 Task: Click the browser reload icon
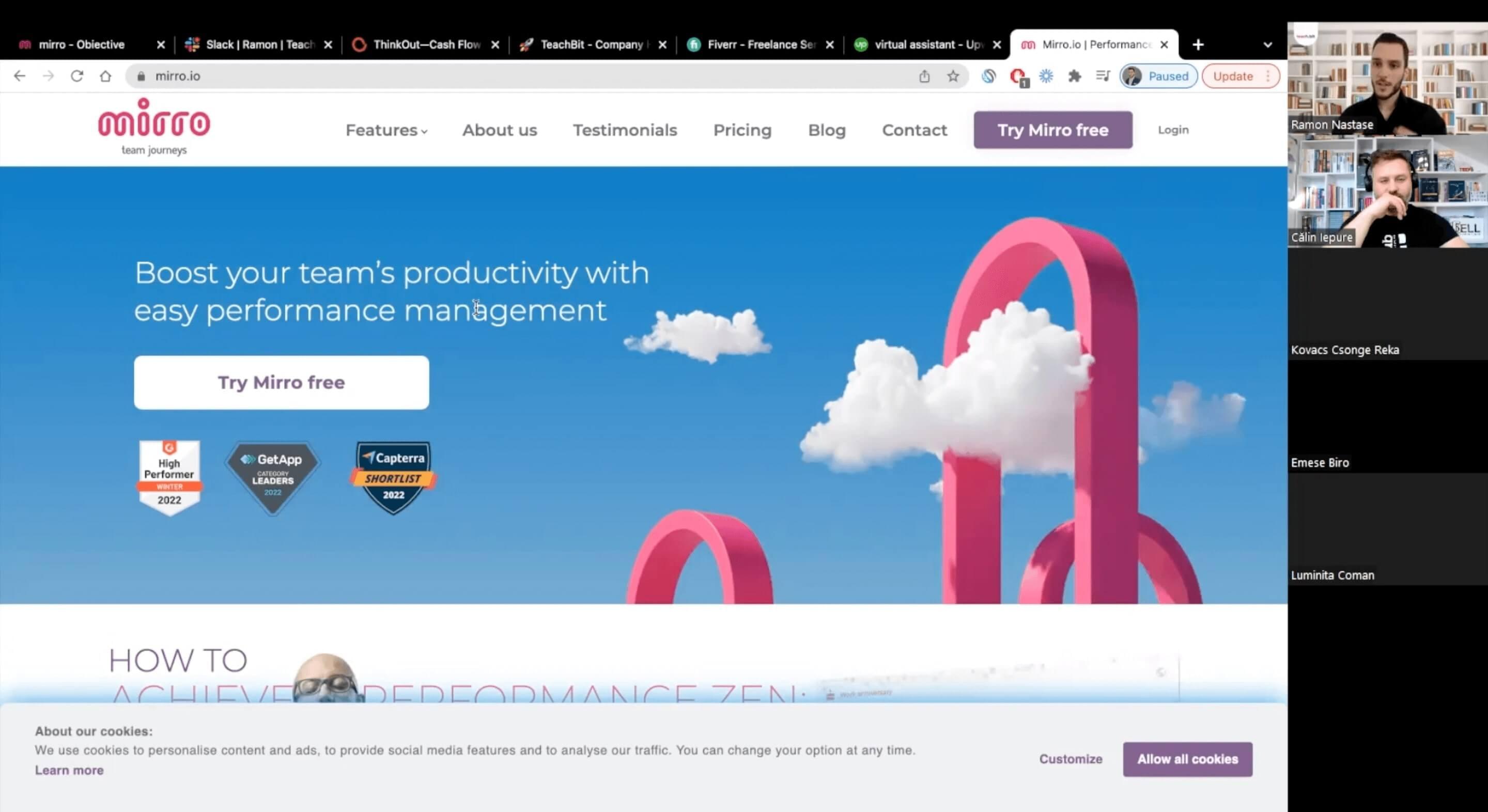click(x=77, y=76)
